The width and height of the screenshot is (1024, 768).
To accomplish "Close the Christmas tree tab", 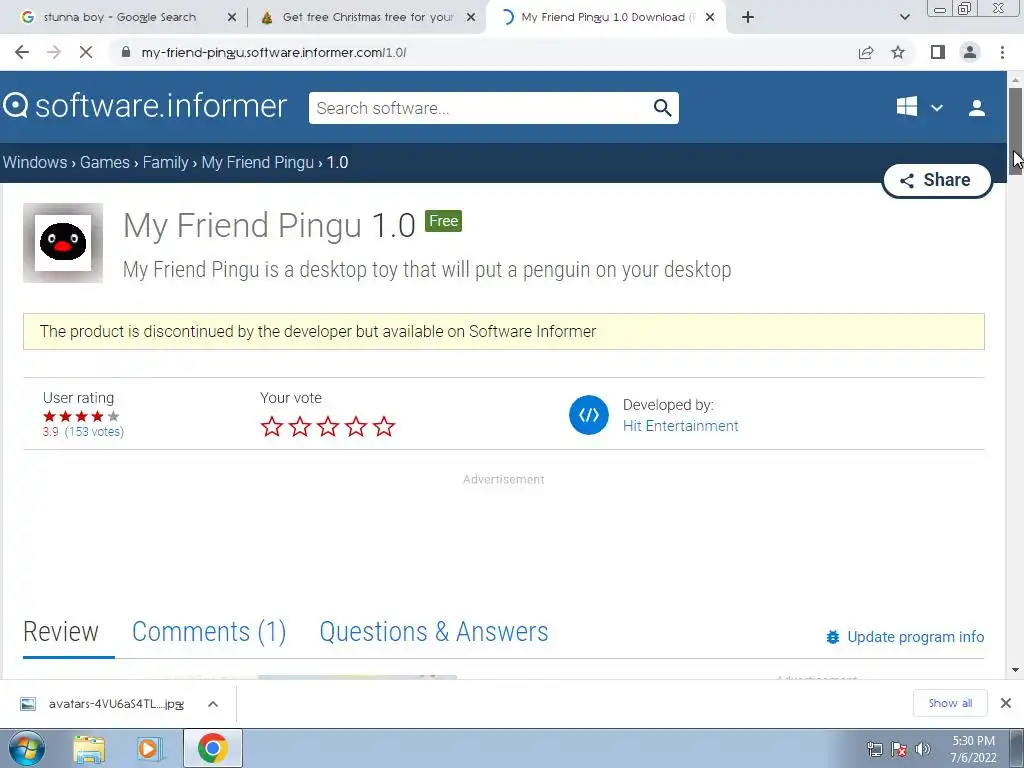I will (x=471, y=18).
